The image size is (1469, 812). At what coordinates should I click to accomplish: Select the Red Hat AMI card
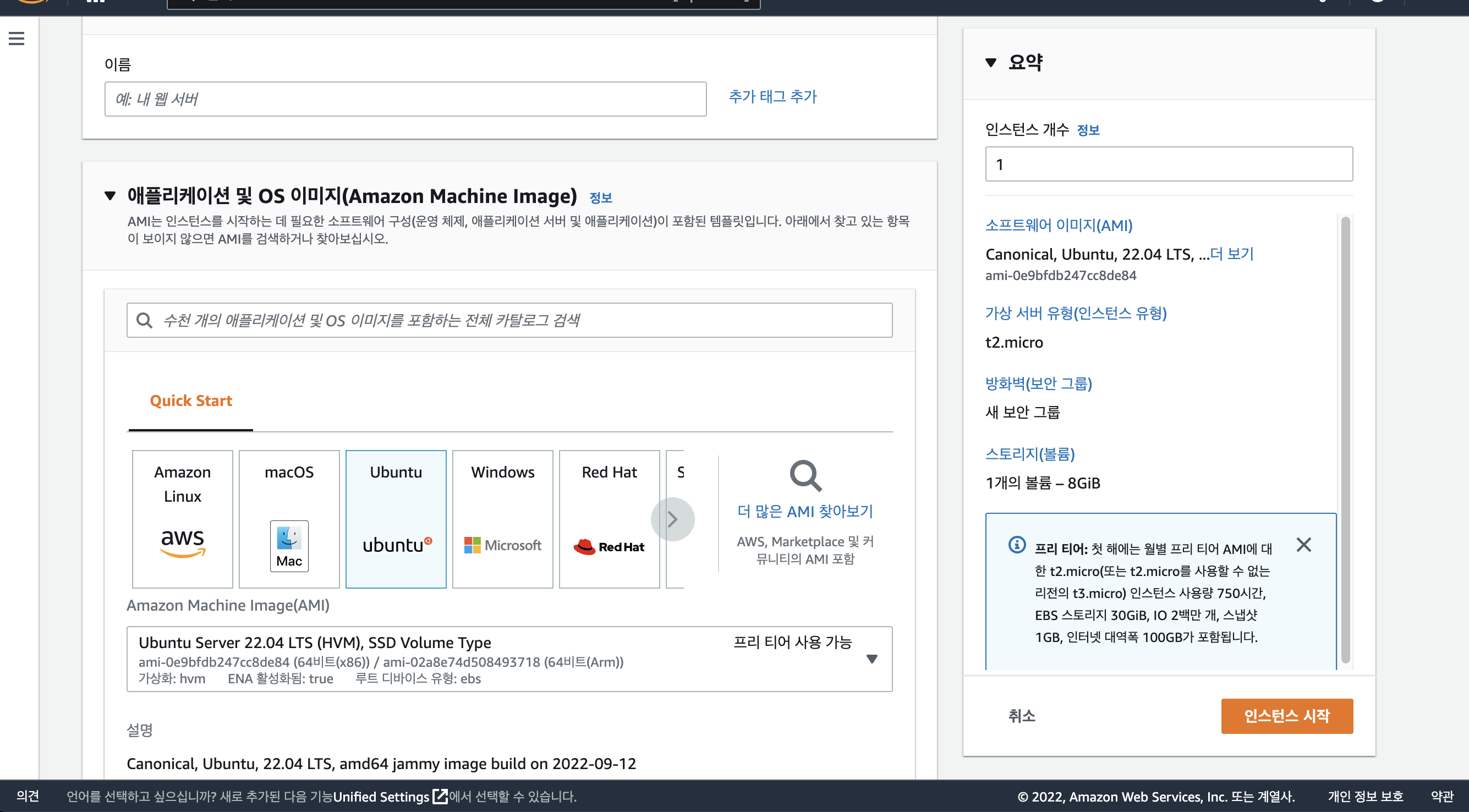[609, 519]
